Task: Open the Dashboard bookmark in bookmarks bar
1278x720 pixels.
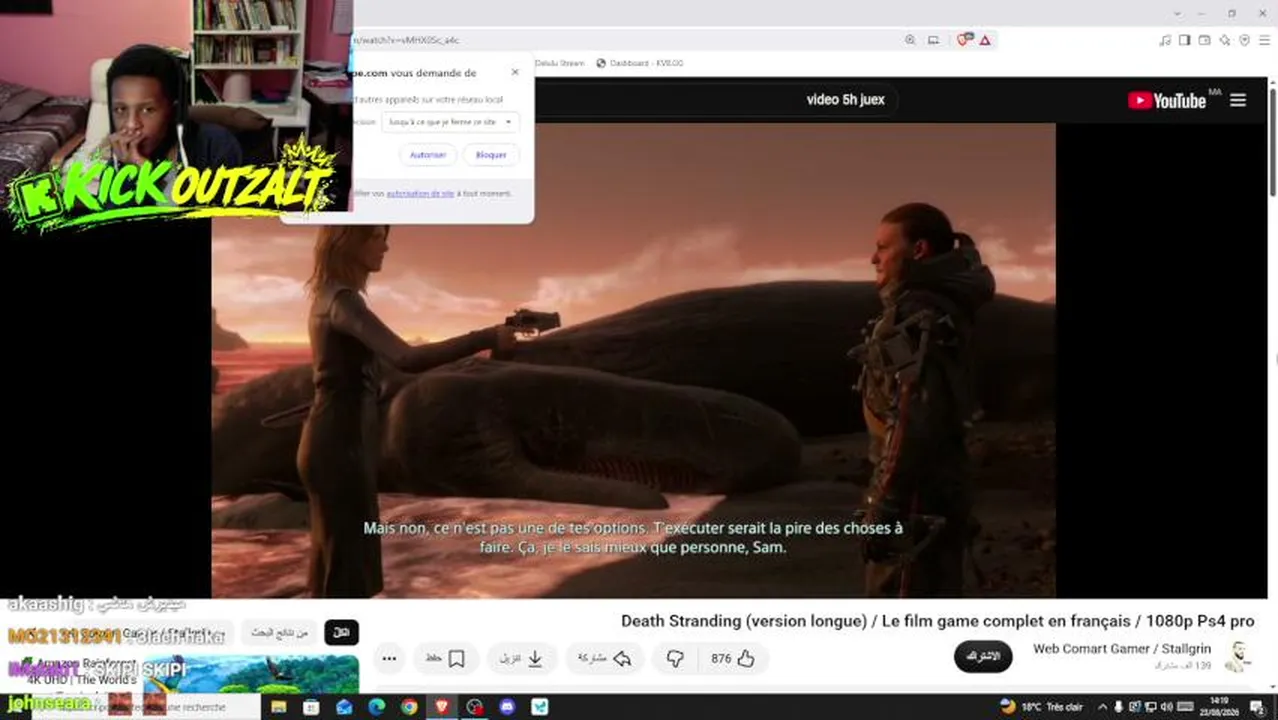Action: click(x=639, y=63)
